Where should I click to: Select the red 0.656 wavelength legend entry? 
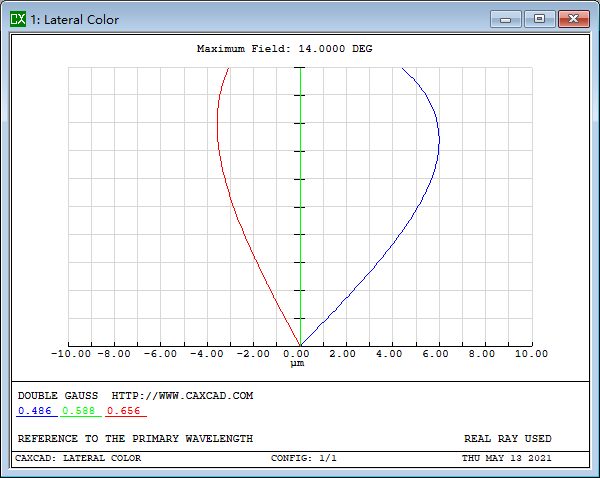tap(124, 411)
